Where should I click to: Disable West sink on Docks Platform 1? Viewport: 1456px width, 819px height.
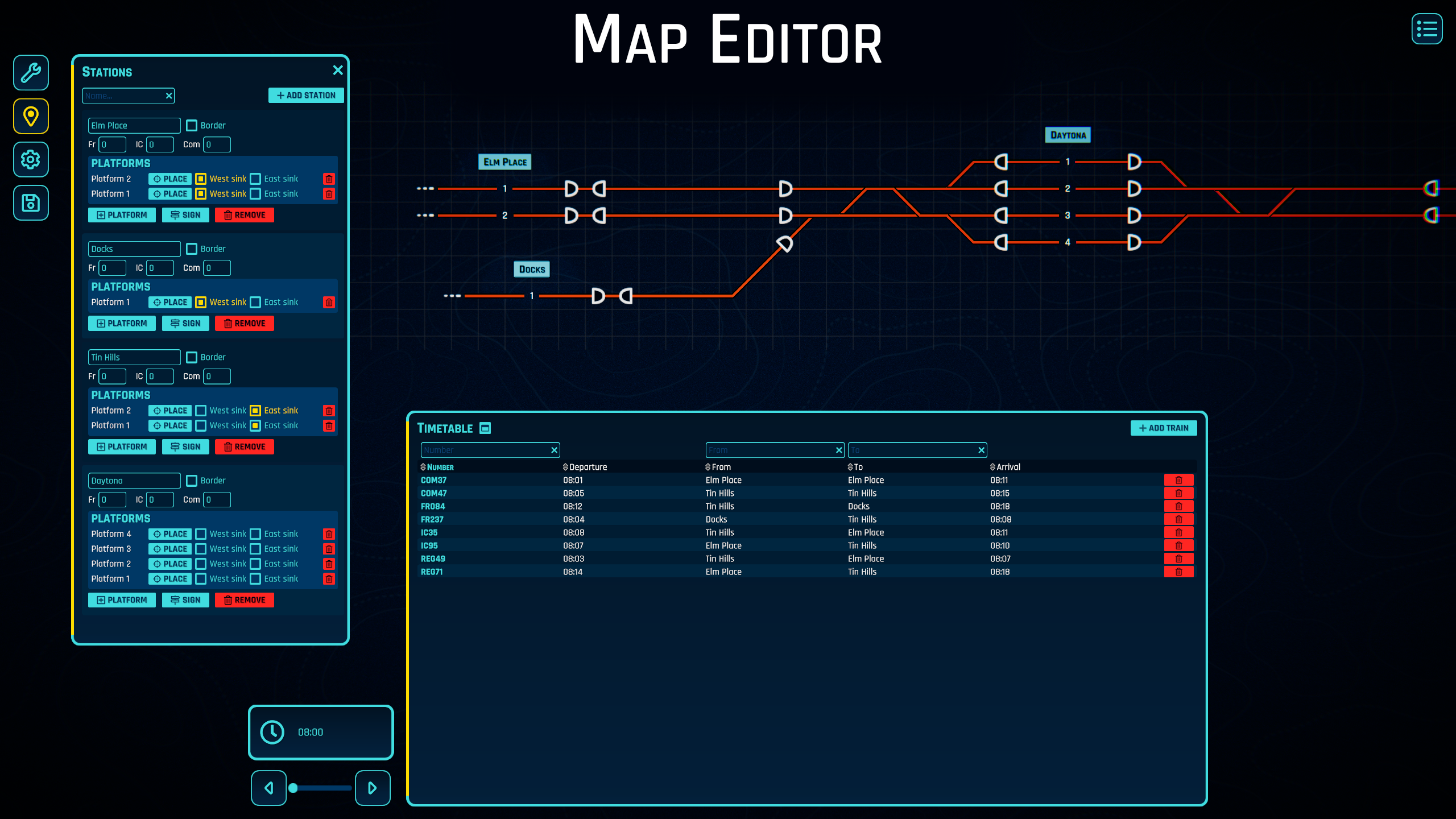(200, 302)
